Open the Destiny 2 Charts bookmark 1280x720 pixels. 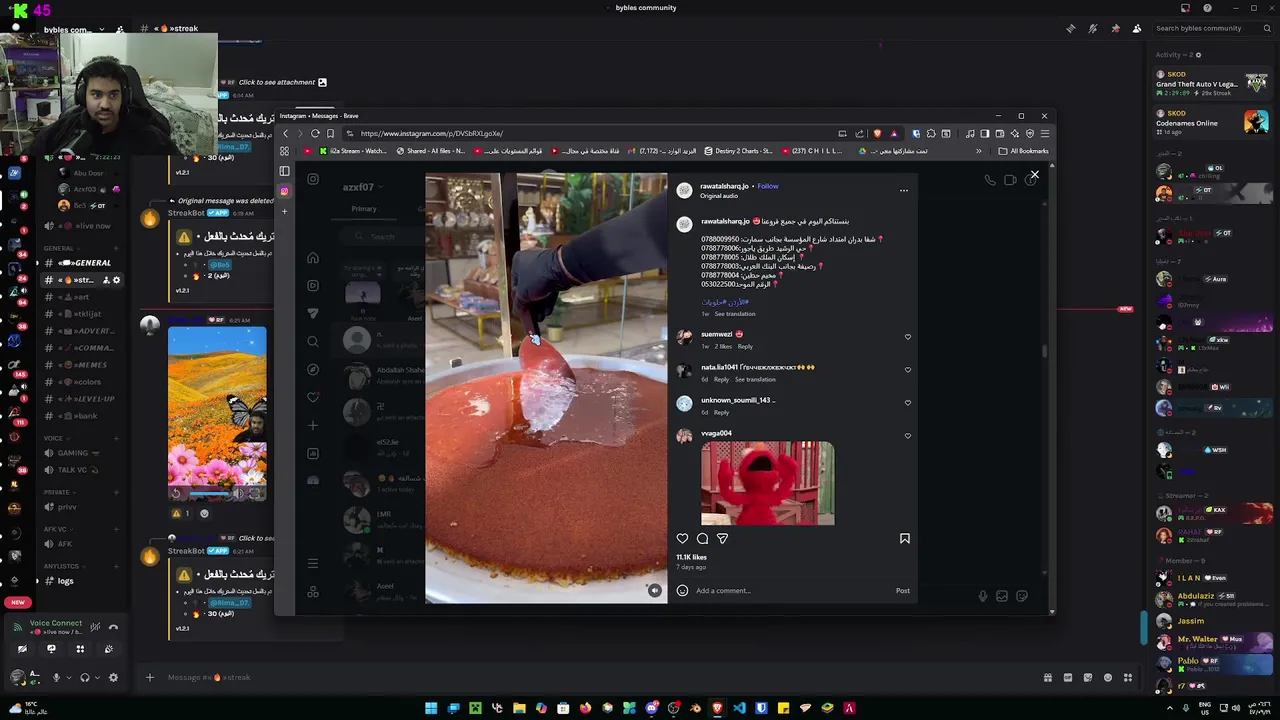pyautogui.click(x=738, y=151)
